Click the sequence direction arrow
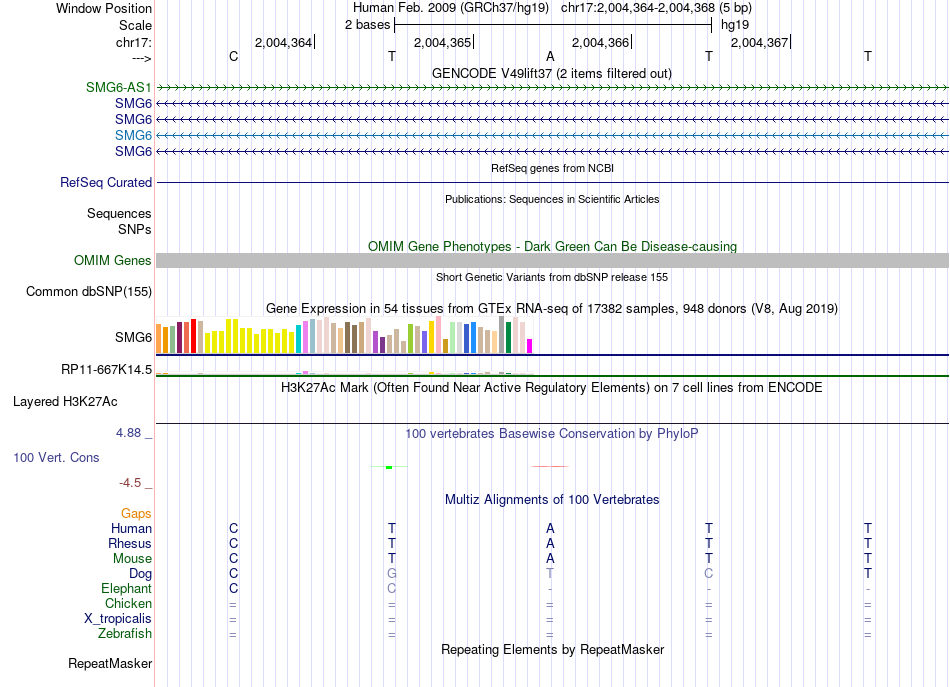The image size is (950, 687). point(142,58)
